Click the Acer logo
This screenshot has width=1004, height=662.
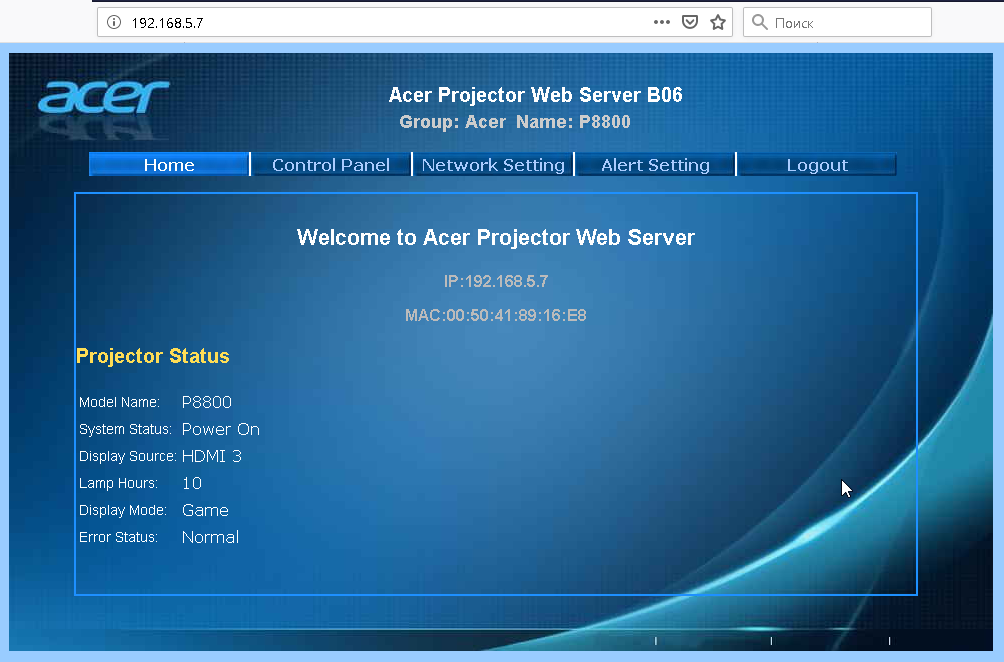[x=104, y=97]
